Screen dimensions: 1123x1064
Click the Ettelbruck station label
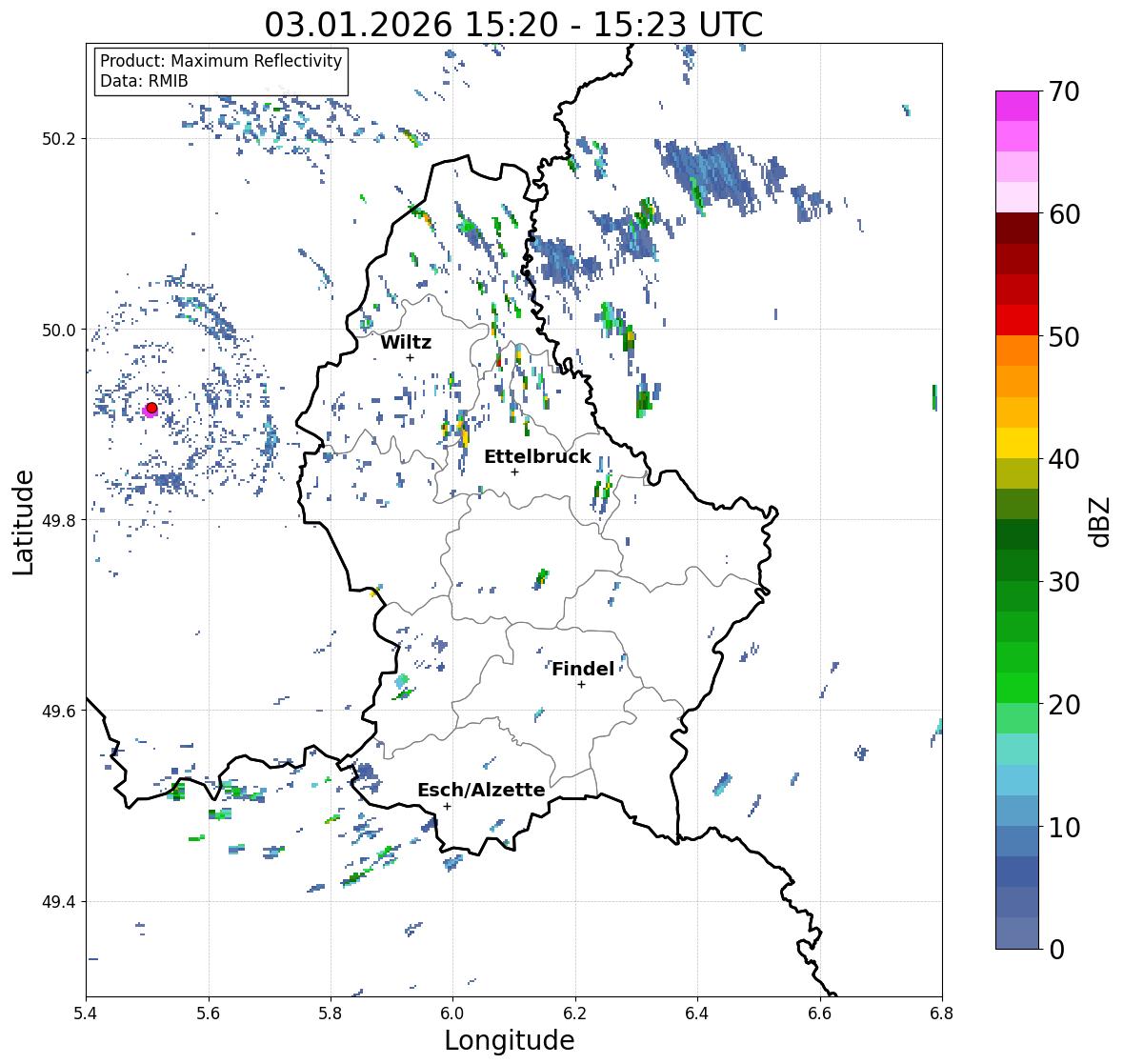537,457
